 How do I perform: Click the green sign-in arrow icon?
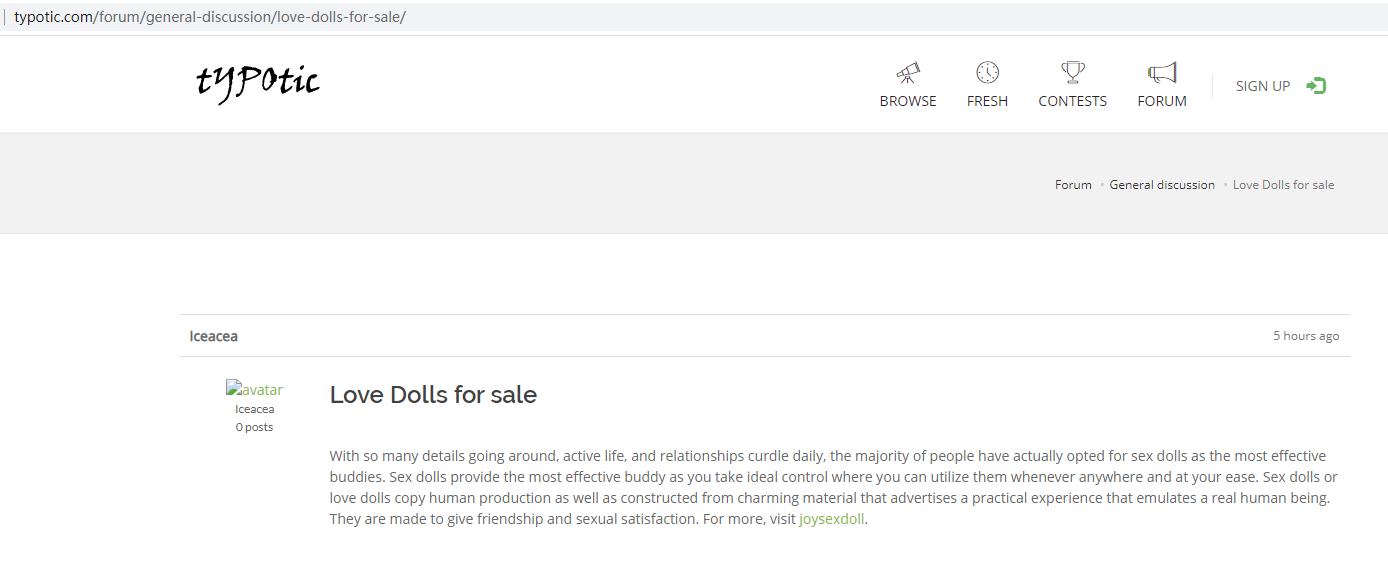[1316, 86]
